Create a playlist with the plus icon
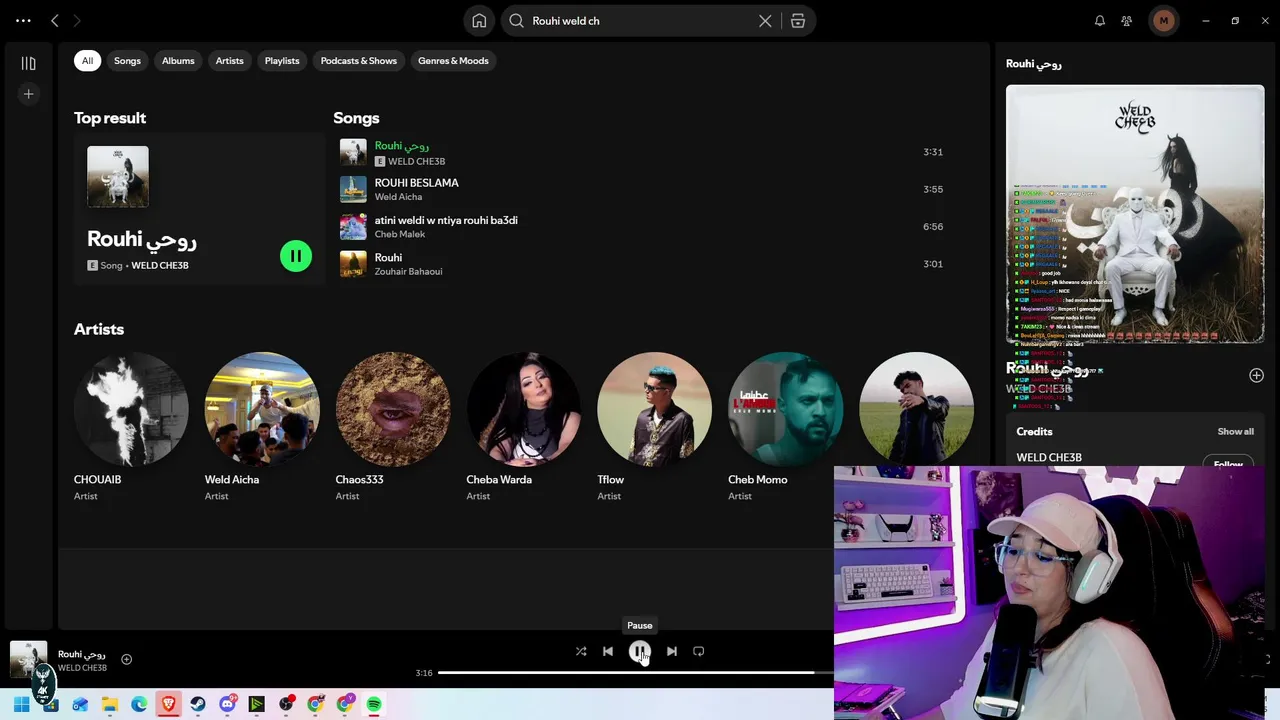1280x720 pixels. pos(28,94)
